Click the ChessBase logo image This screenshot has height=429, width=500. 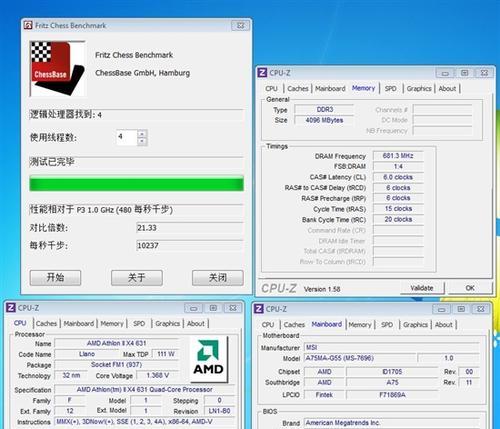coord(57,68)
